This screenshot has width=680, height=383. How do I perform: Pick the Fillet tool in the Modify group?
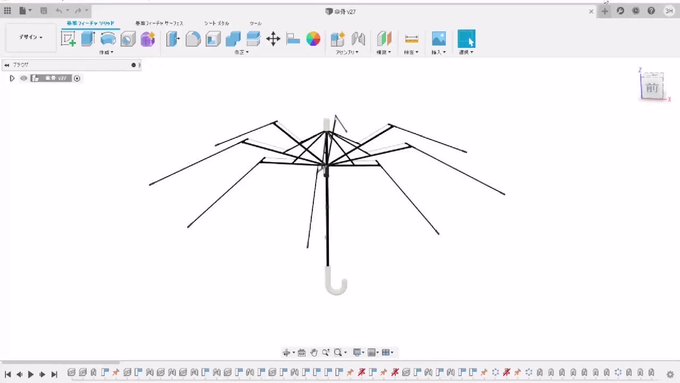click(193, 39)
